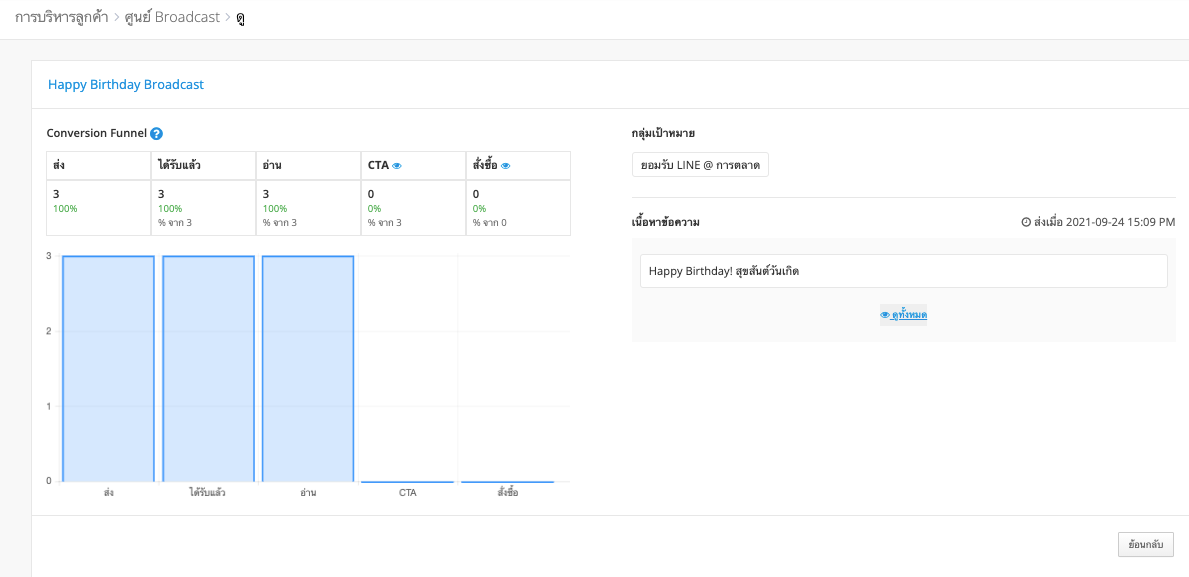Select the ดู breadcrumb item
This screenshot has width=1189, height=577.
coord(240,17)
